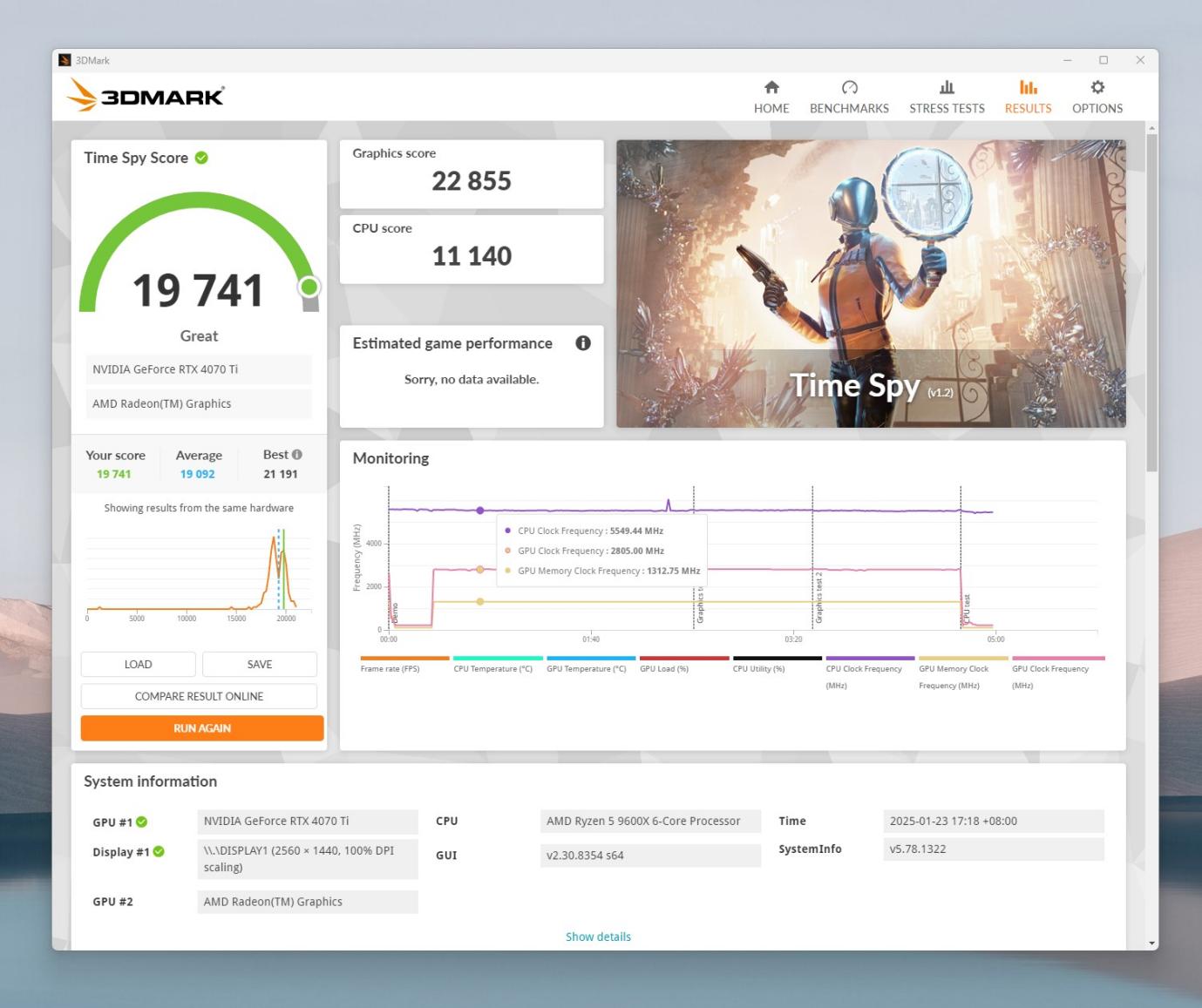1202x1008 pixels.
Task: Click CPU score value 11 140
Action: [472, 256]
